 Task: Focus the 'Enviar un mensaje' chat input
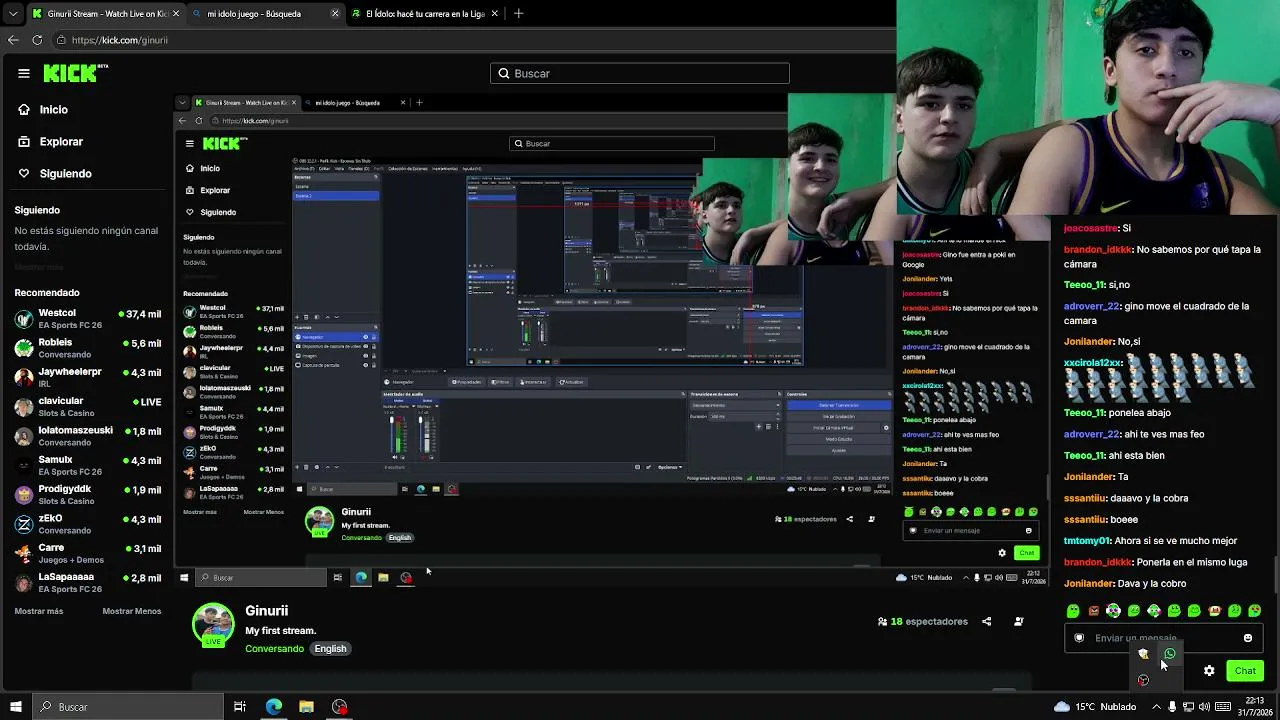pos(1162,638)
